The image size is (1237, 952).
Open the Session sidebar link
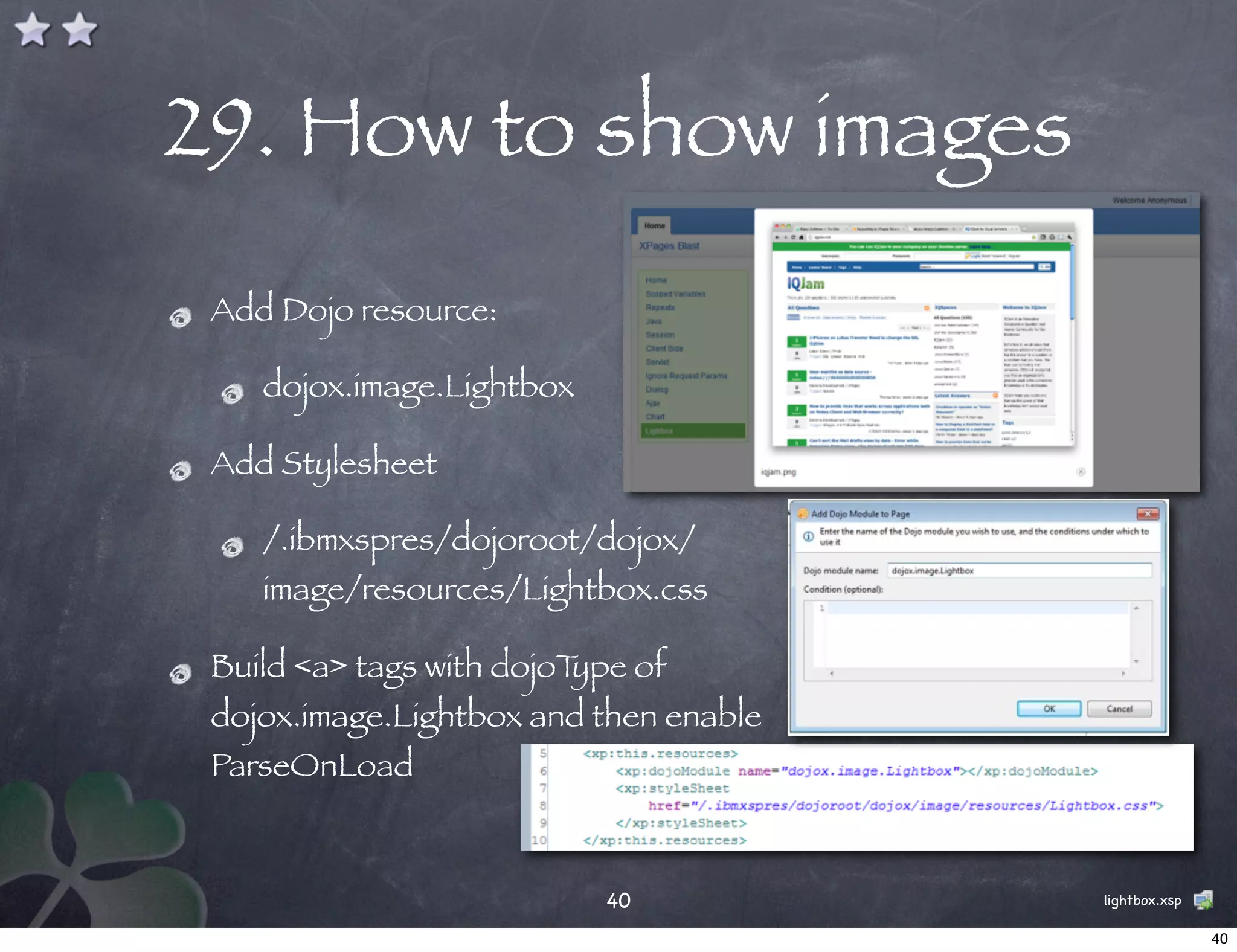coord(660,335)
